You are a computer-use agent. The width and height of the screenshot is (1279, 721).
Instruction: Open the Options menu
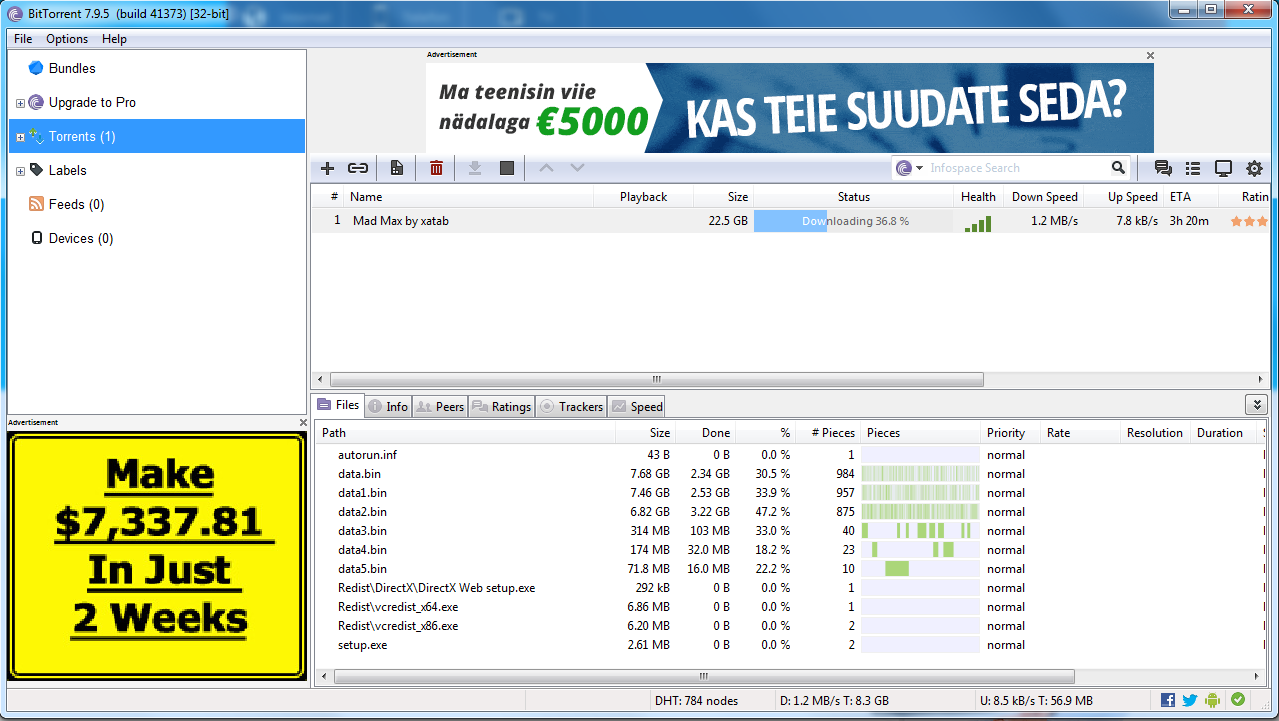[67, 39]
